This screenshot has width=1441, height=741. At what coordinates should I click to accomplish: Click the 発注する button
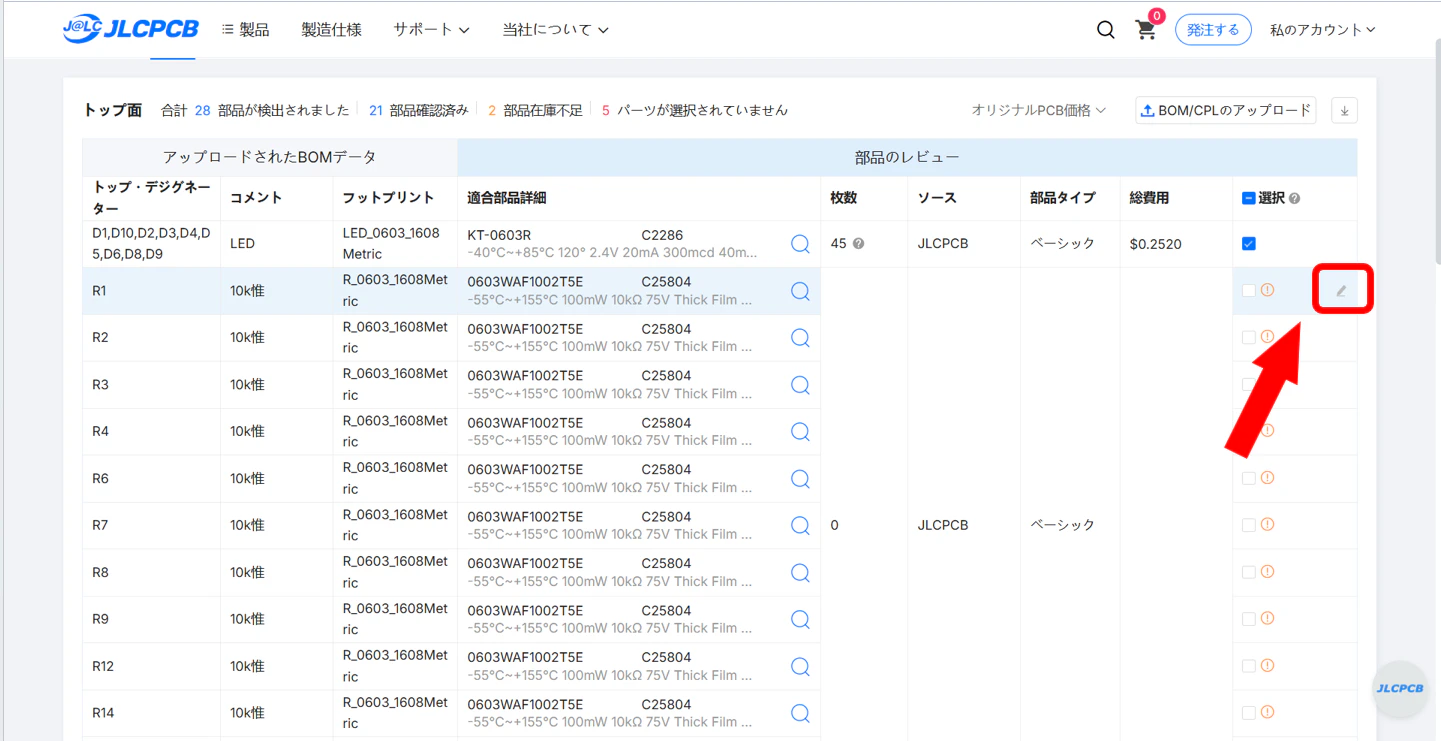click(x=1213, y=30)
